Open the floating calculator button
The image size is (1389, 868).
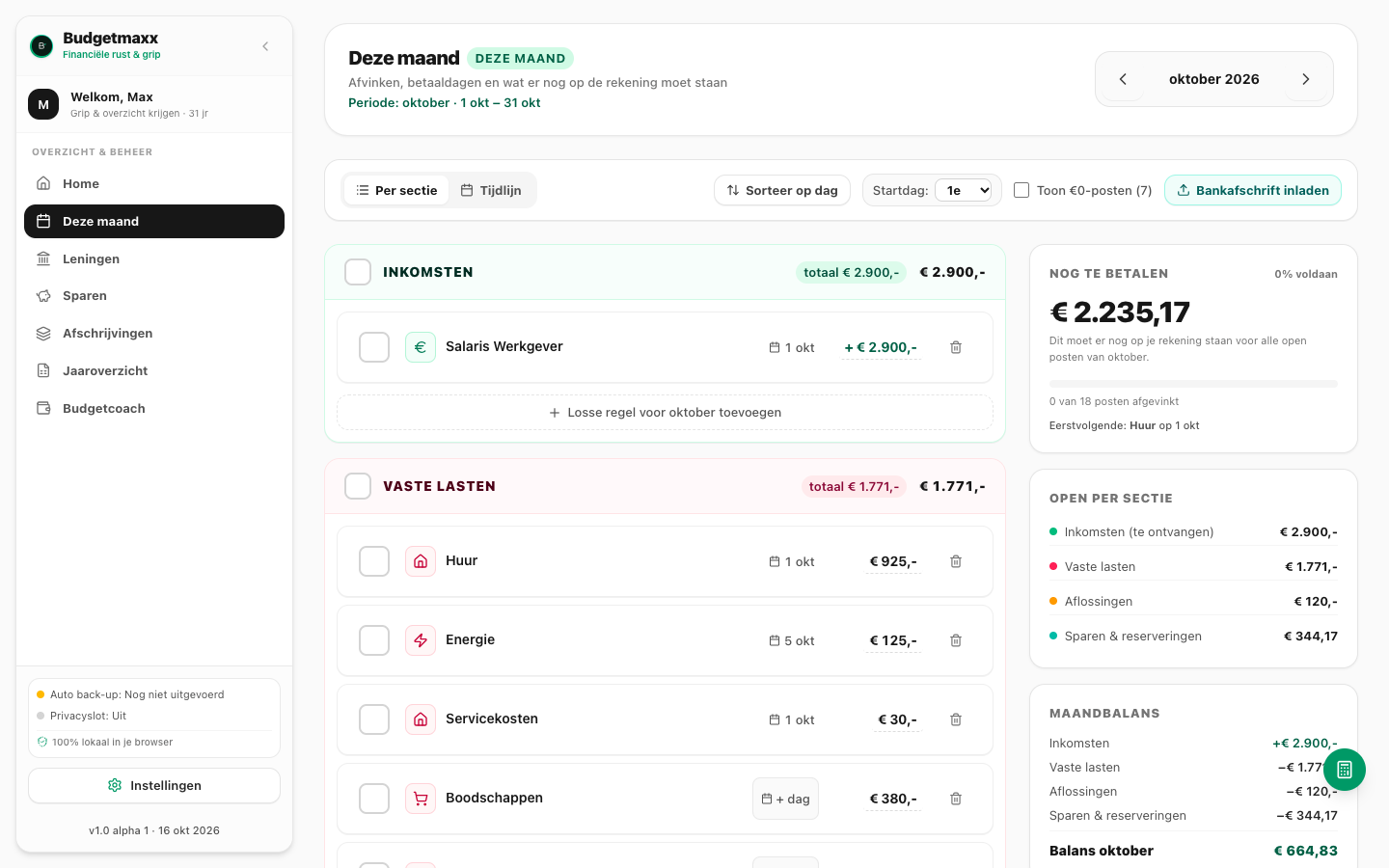[1345, 770]
